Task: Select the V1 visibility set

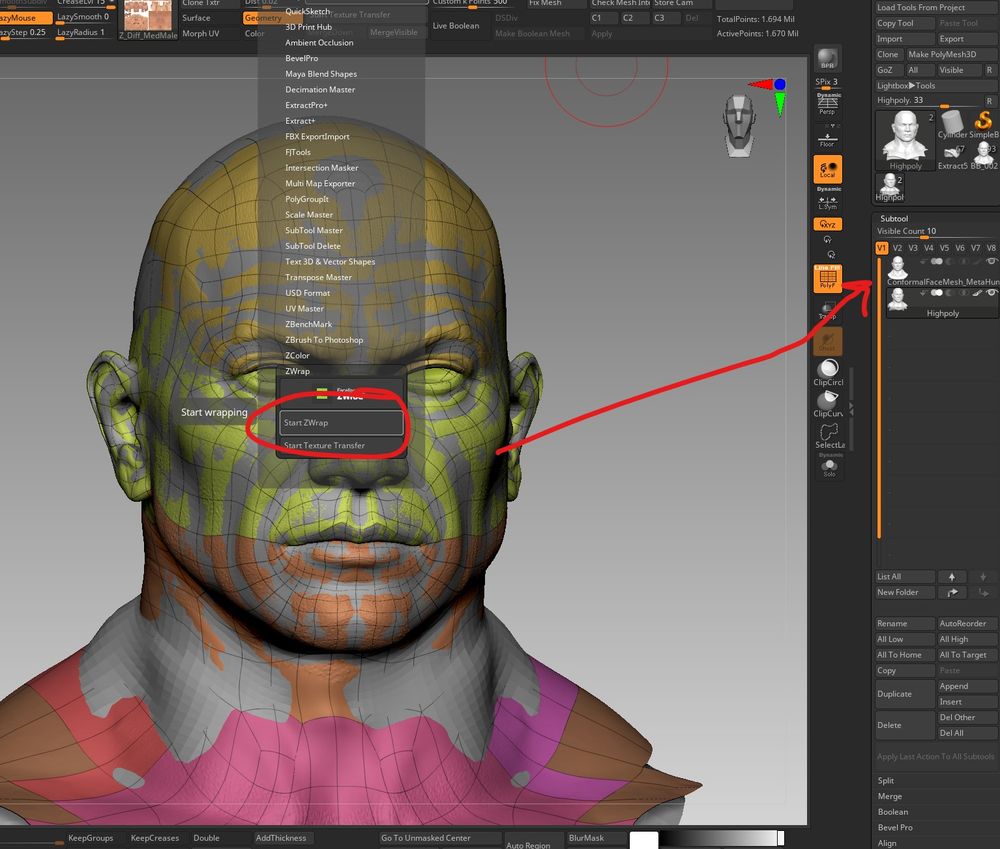Action: pyautogui.click(x=881, y=248)
